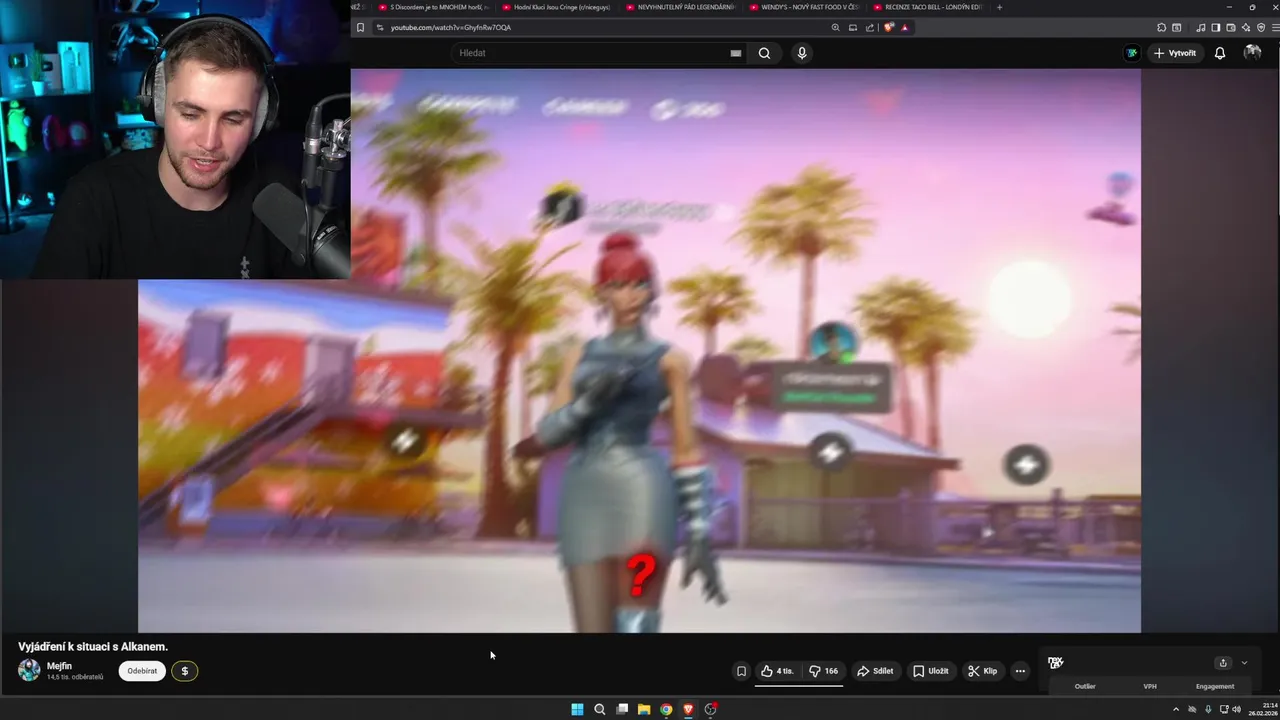This screenshot has width=1280, height=720.
Task: Click the Vytvořit create button
Action: 1174,53
